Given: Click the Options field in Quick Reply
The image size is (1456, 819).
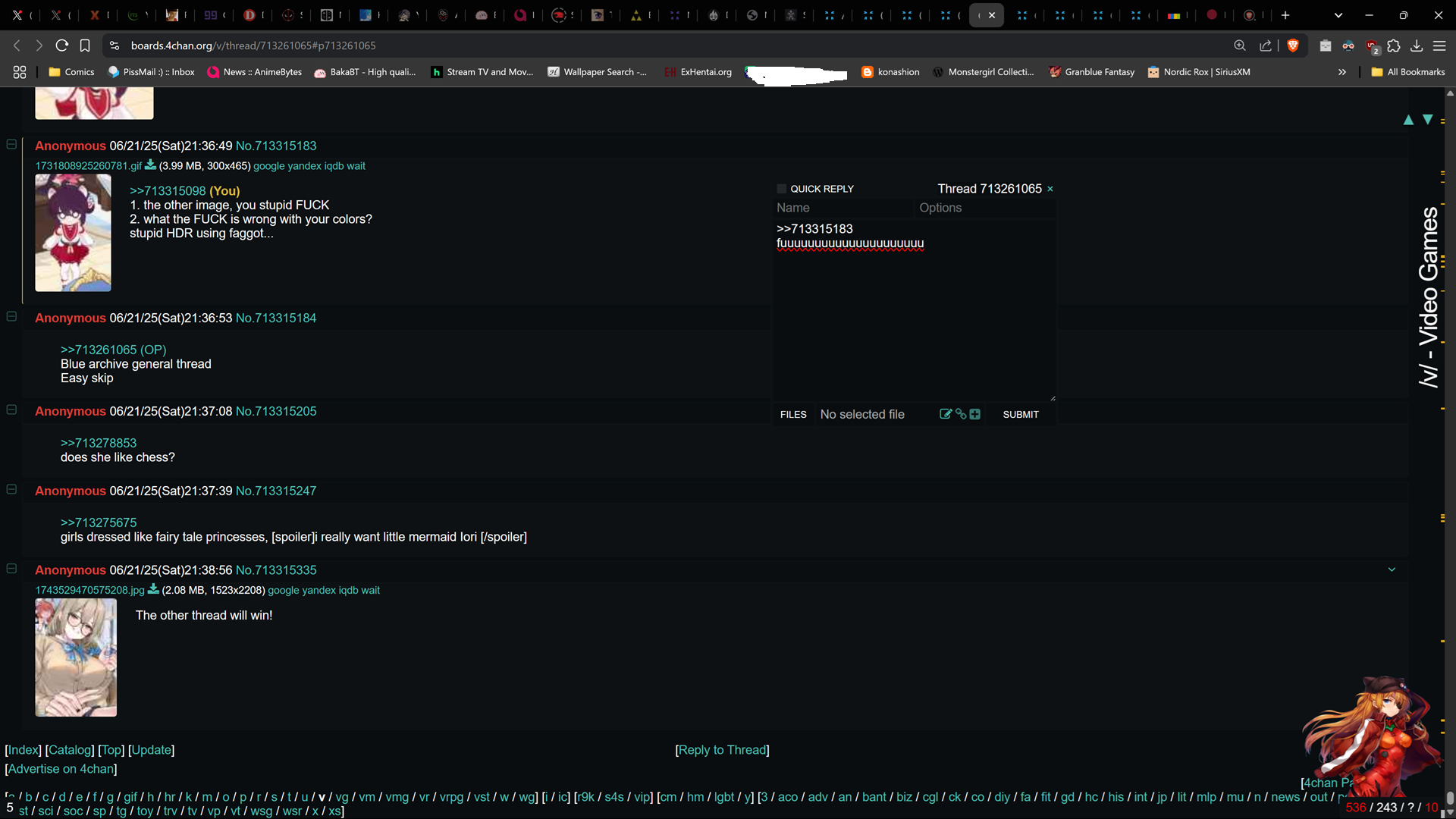Looking at the screenshot, I should (x=985, y=208).
